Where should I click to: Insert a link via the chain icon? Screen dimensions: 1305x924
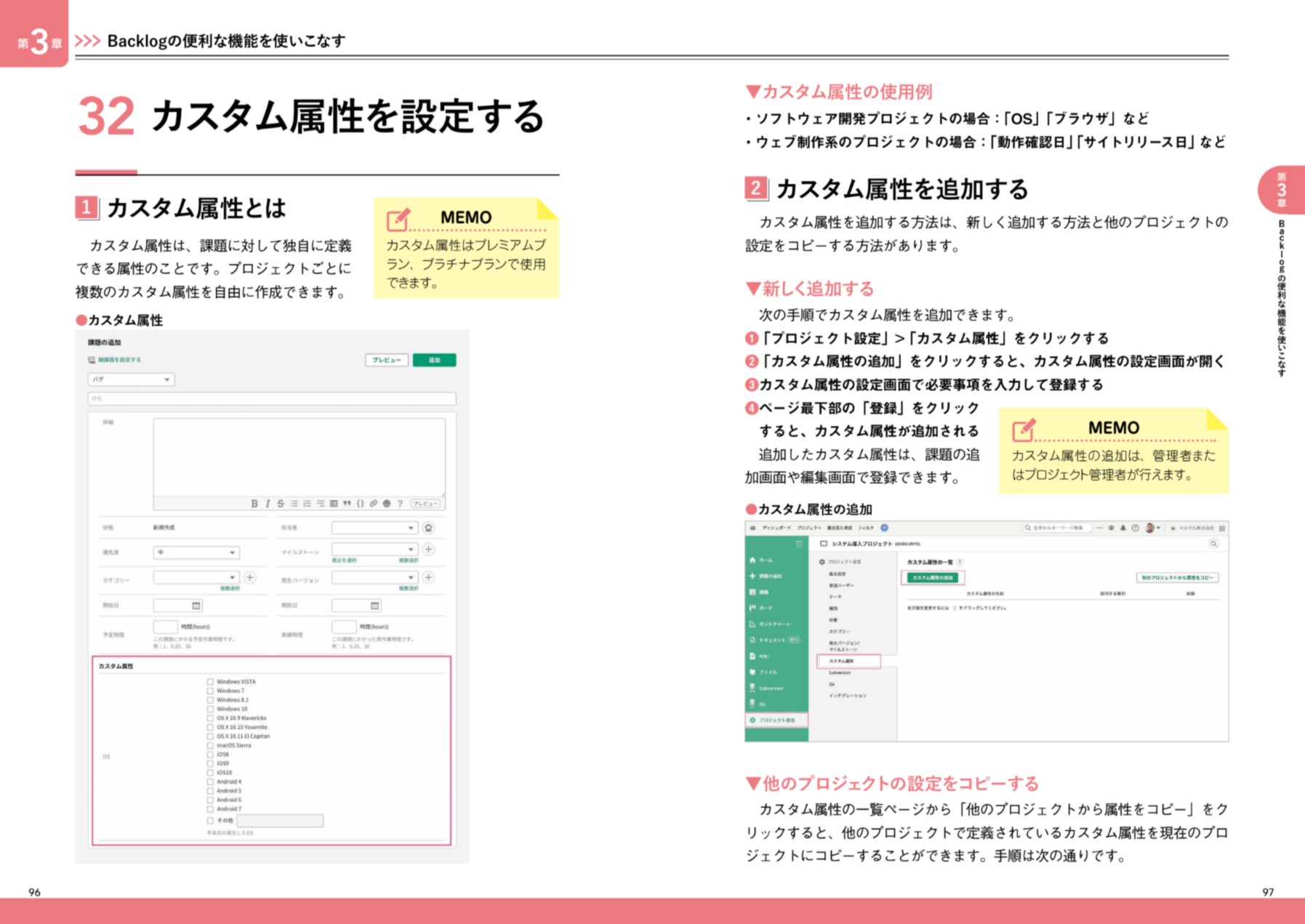click(x=373, y=503)
